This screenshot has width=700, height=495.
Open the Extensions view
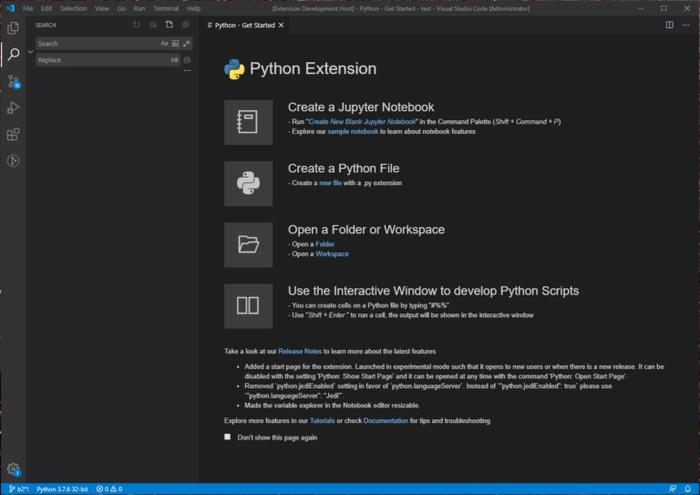(x=13, y=134)
